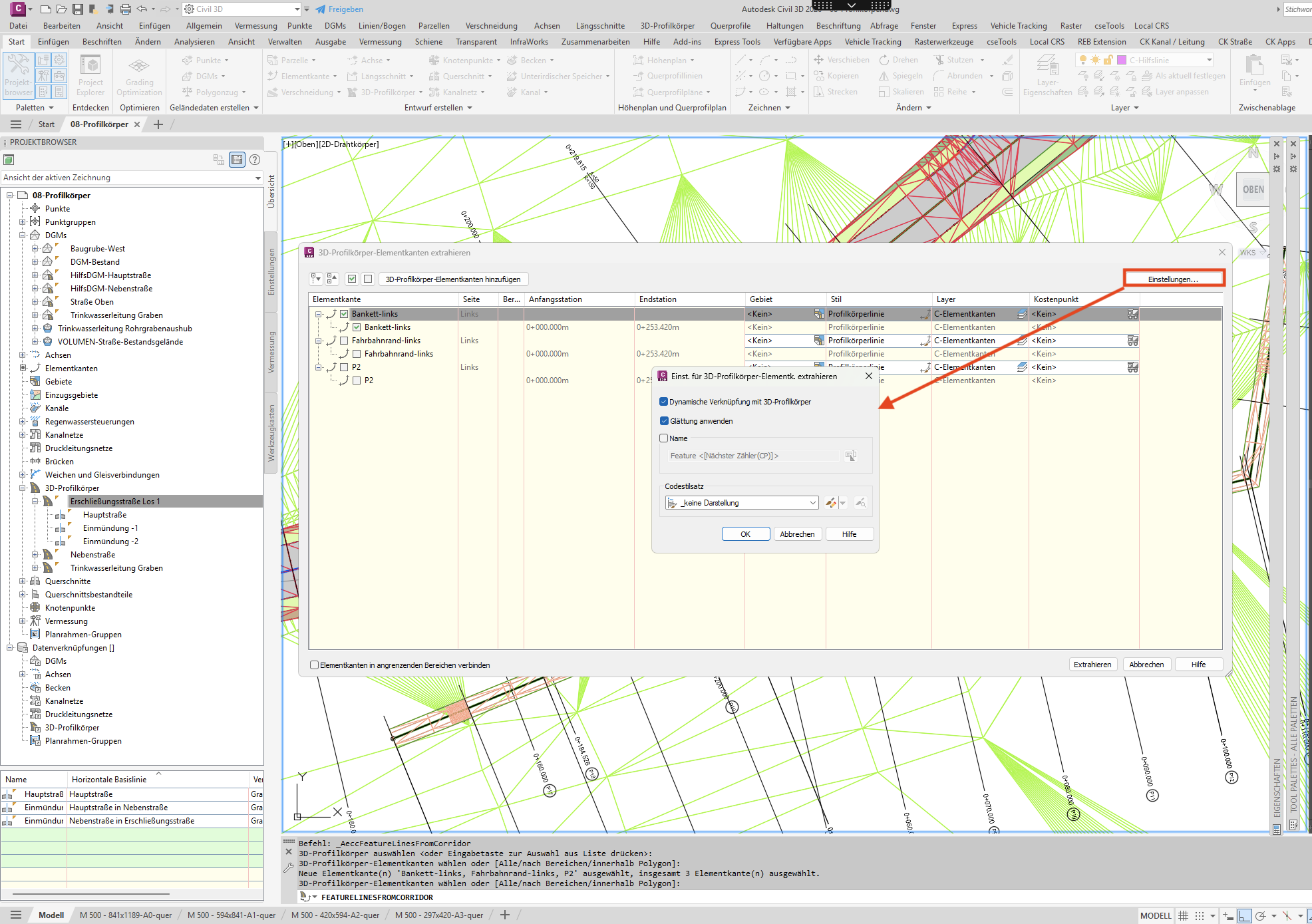Click the deselect-all empty box icon in extraction dialog

coord(368,279)
